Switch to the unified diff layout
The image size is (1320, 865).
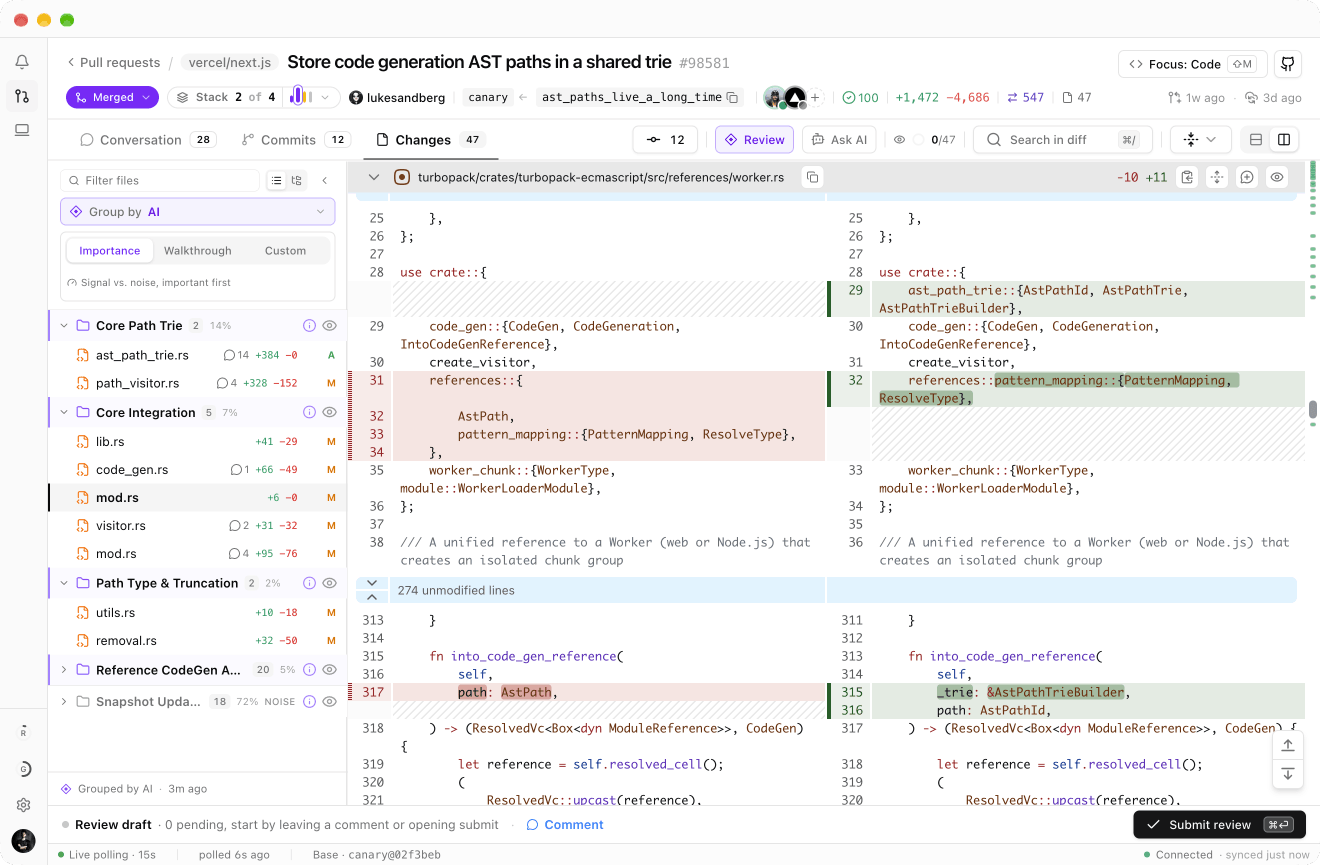click(1256, 140)
